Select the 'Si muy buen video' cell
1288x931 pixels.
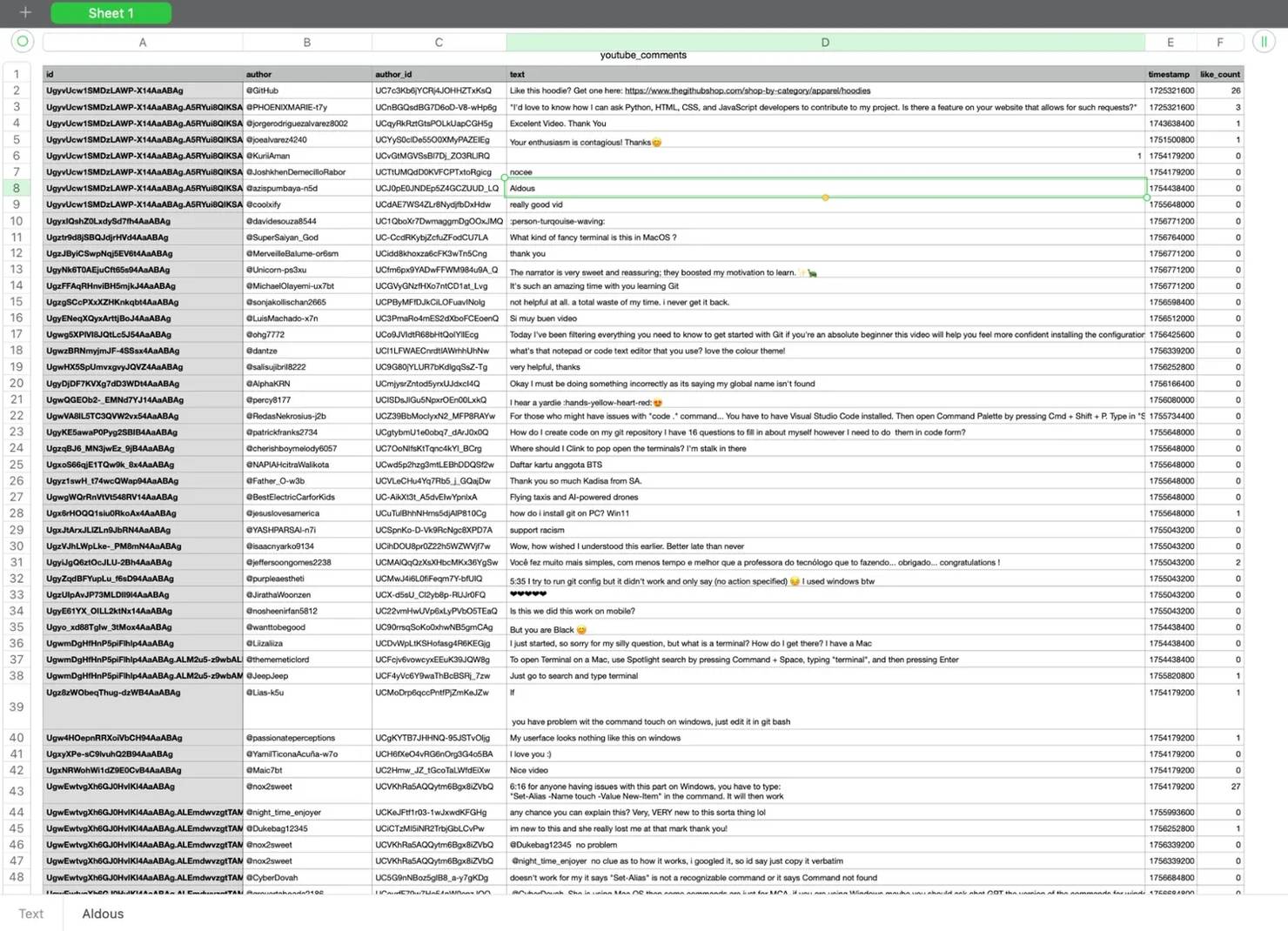[x=825, y=318]
